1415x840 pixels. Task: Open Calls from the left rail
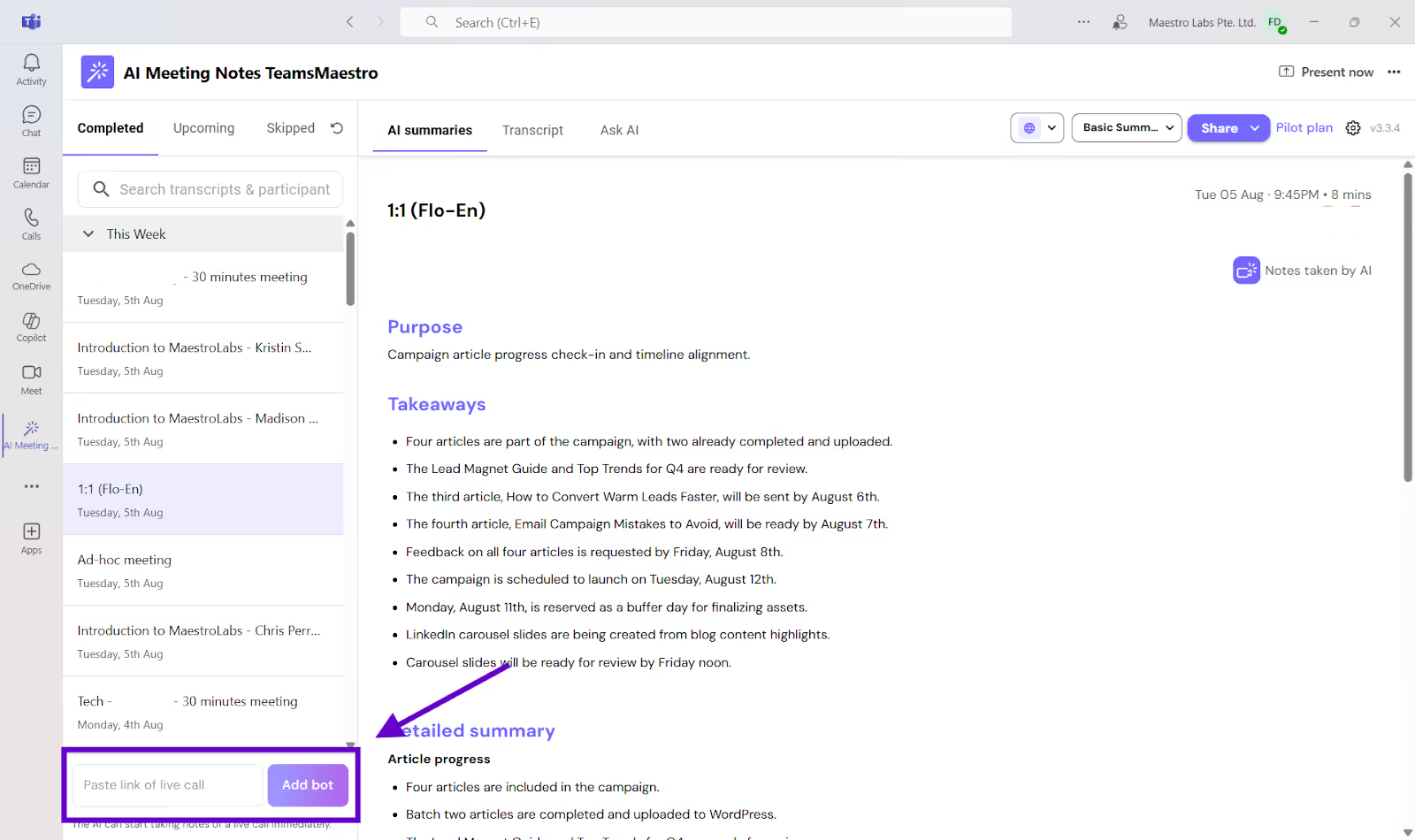pyautogui.click(x=31, y=224)
